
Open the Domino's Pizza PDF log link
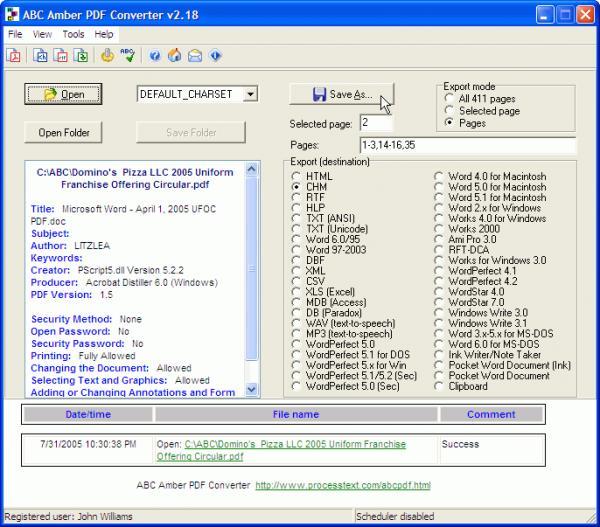[x=281, y=450]
